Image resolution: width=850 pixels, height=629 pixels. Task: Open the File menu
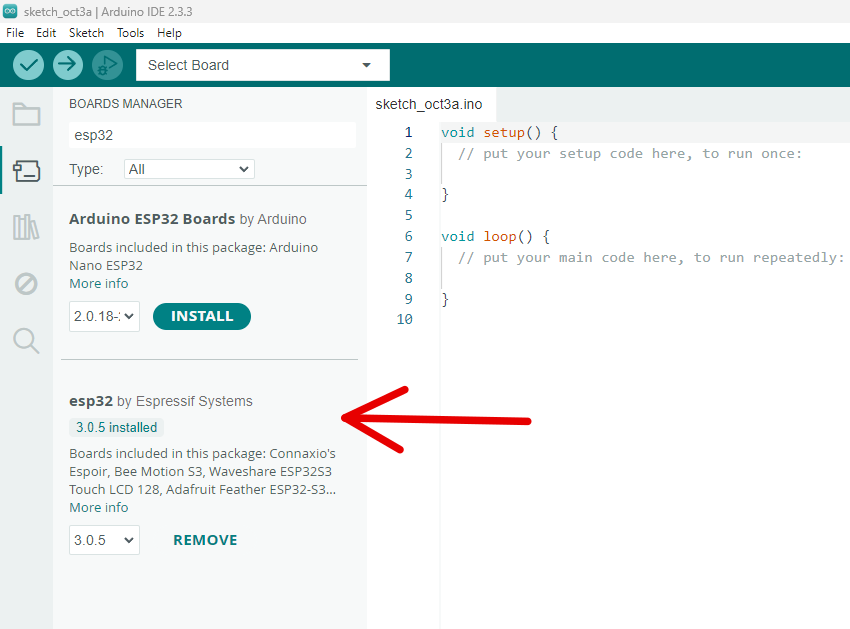[x=15, y=33]
